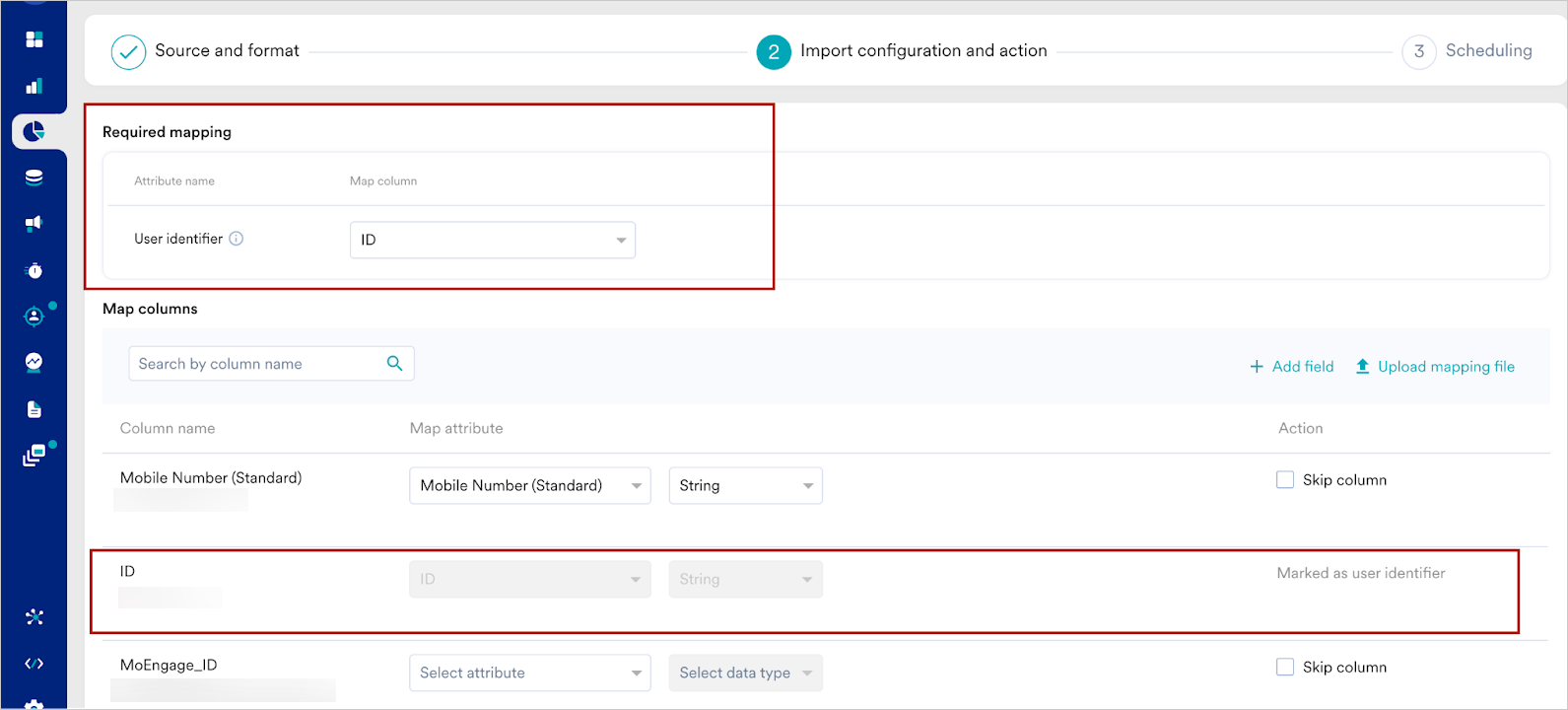Select the pie chart segment icon
The image size is (1568, 710).
click(x=34, y=131)
